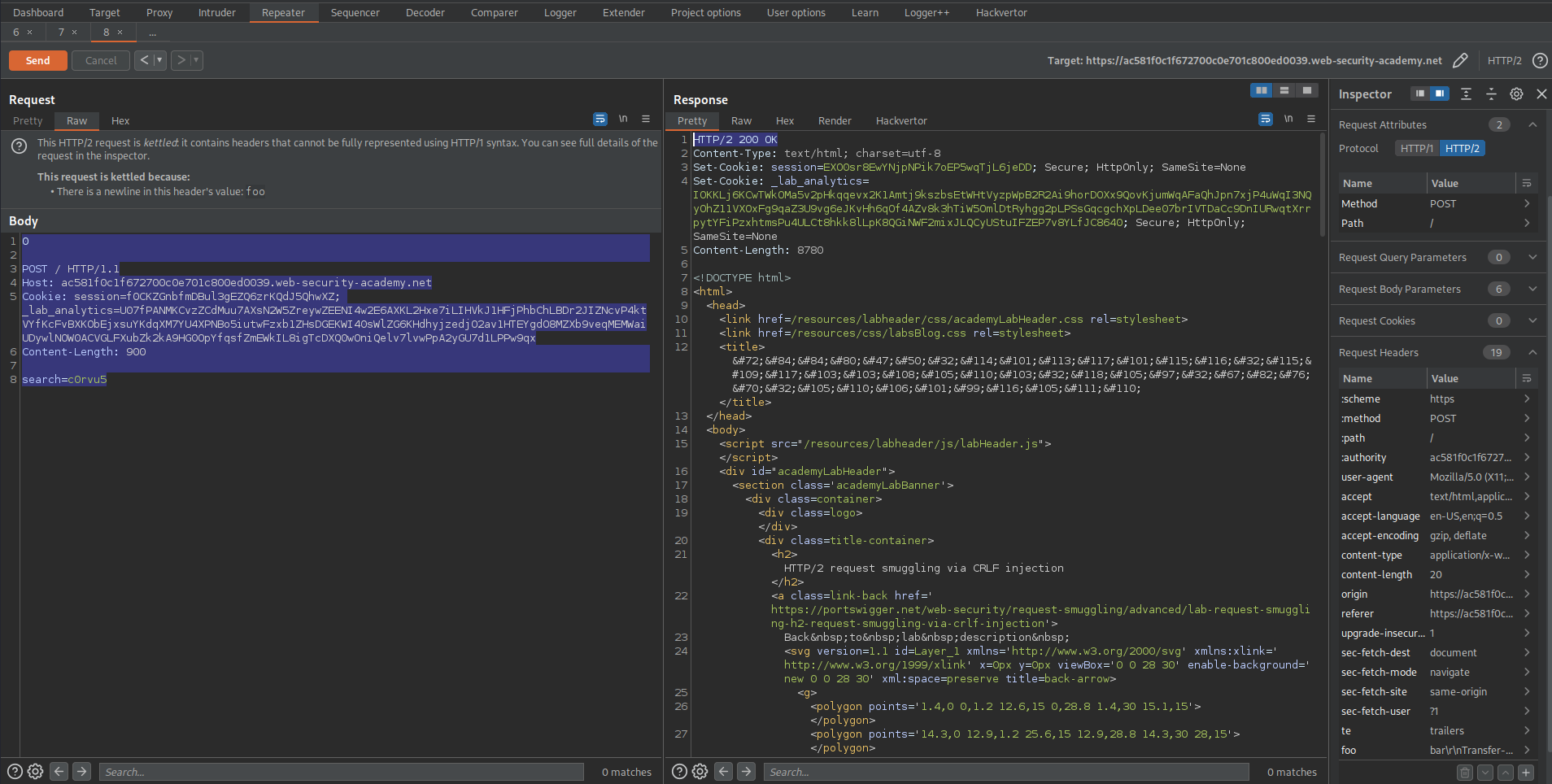Open the Render view of the response
This screenshot has height=784, width=1552.
click(x=835, y=120)
